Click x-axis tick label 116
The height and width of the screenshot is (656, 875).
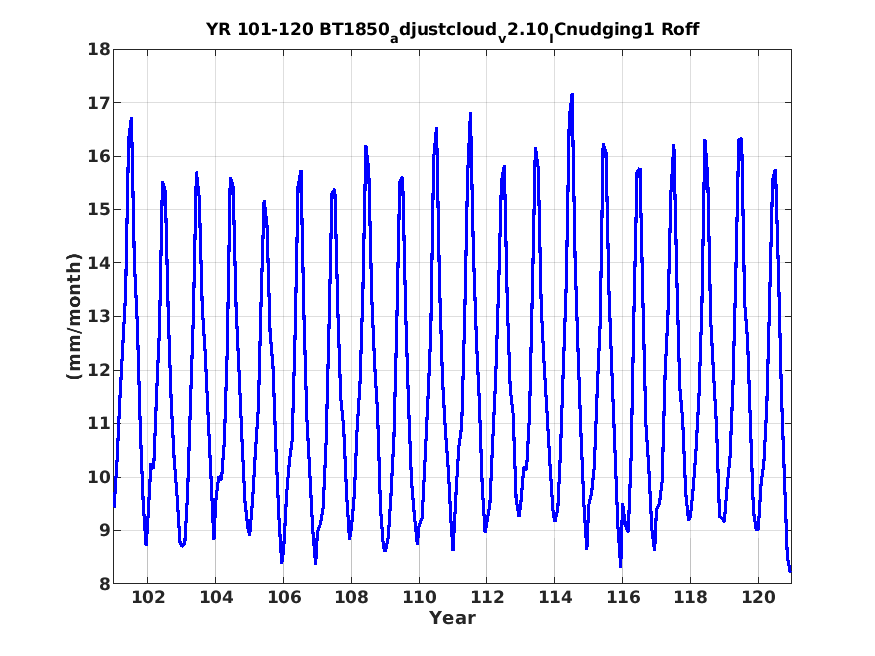click(x=622, y=597)
